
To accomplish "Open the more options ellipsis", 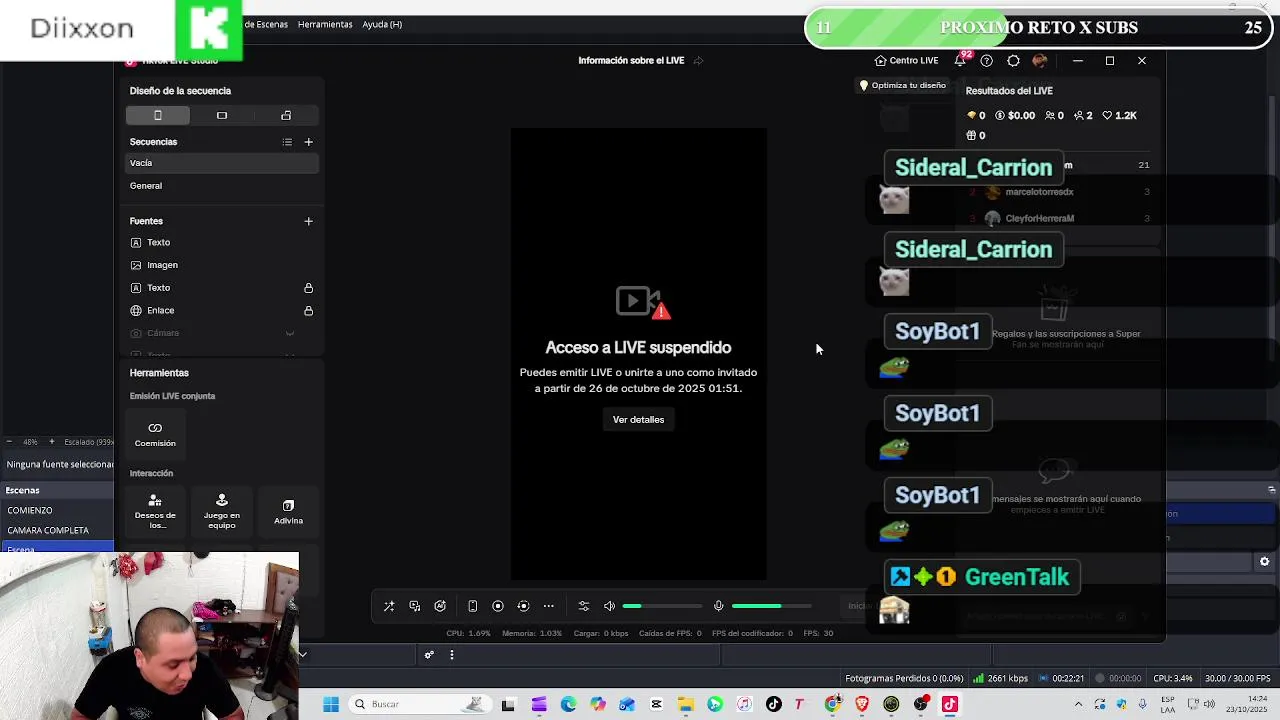I will pyautogui.click(x=548, y=606).
